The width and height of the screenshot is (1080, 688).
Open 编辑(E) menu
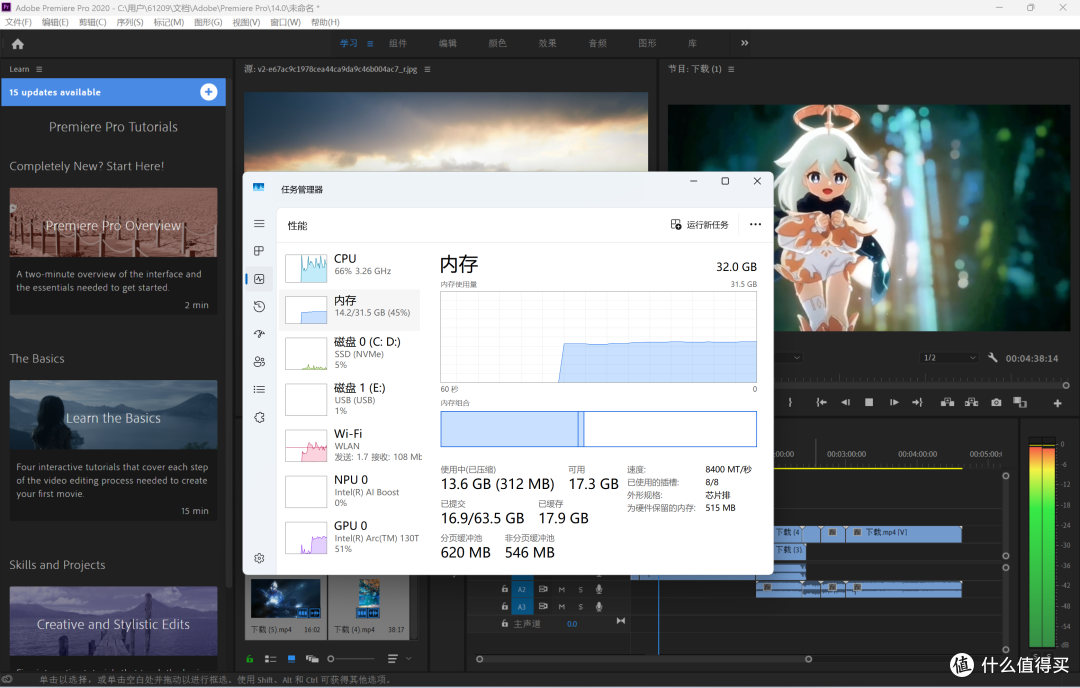click(x=55, y=22)
